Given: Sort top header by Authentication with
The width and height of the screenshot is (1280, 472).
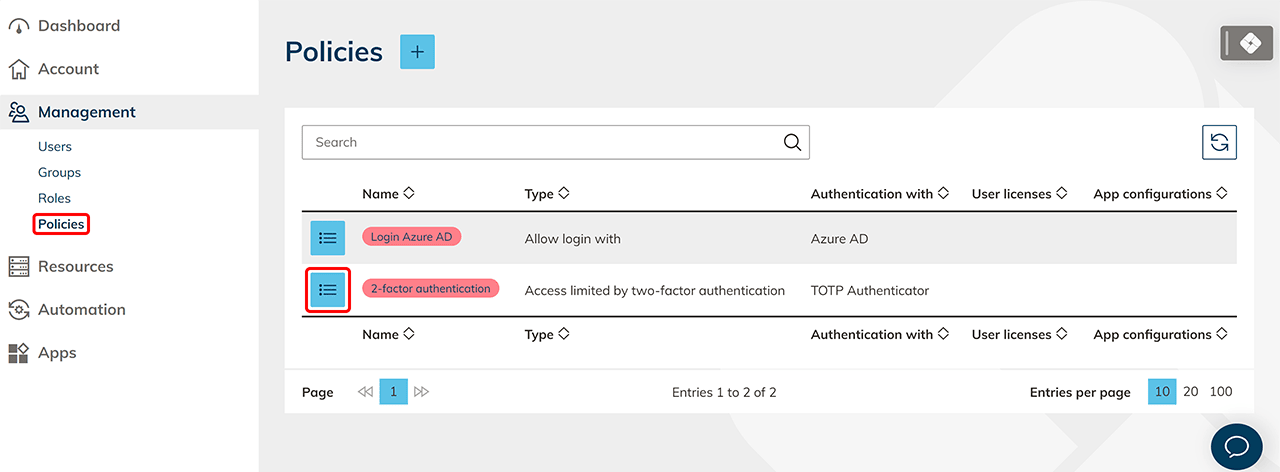Looking at the screenshot, I should pos(879,194).
